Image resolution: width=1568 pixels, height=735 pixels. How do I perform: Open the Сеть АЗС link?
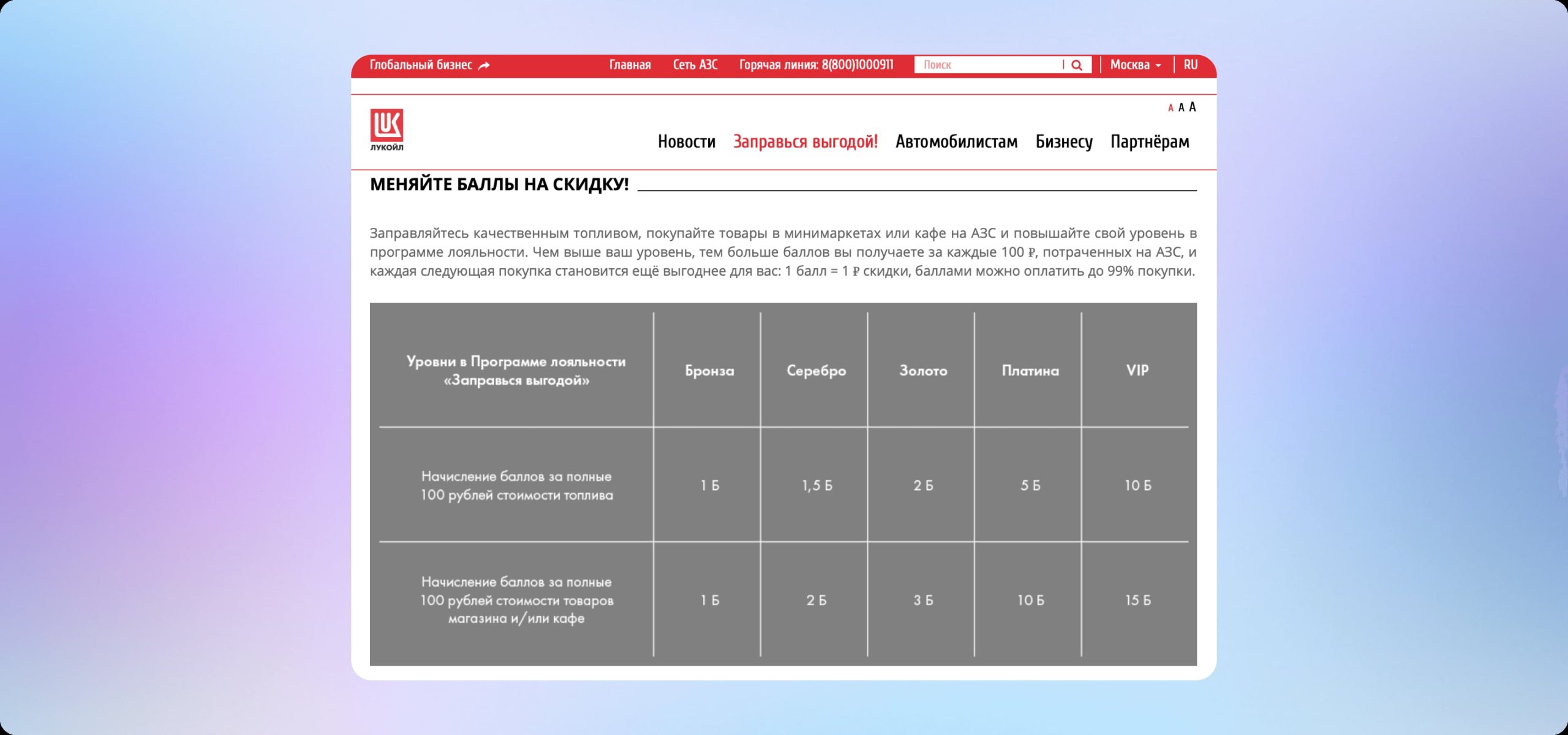[x=695, y=65]
